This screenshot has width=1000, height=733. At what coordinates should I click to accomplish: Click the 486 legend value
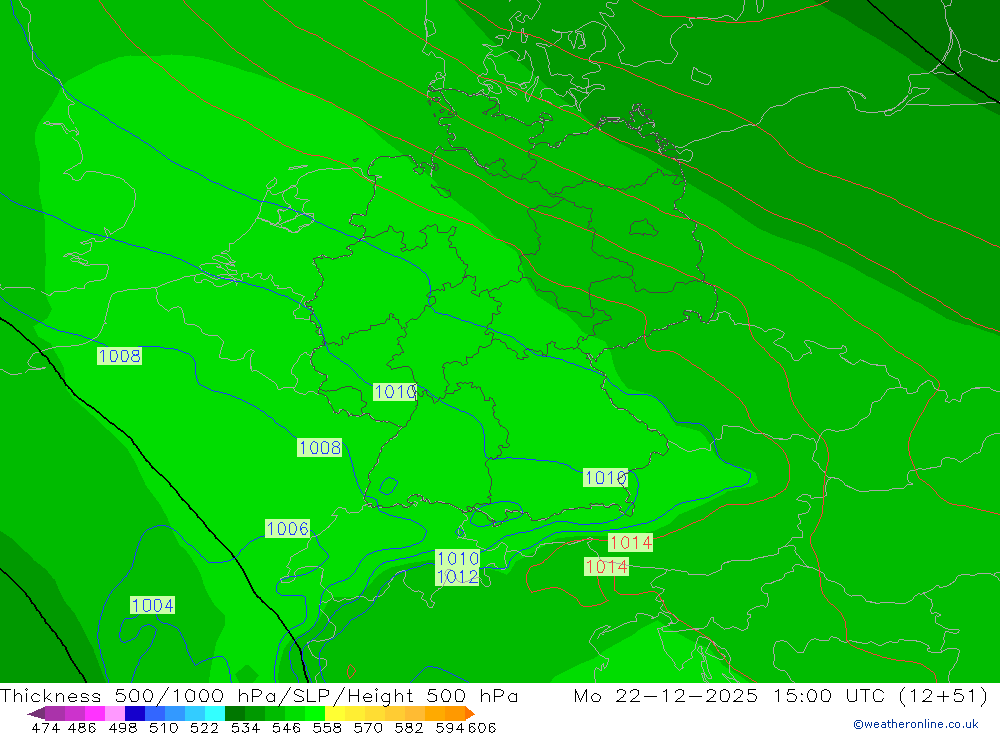click(x=82, y=727)
